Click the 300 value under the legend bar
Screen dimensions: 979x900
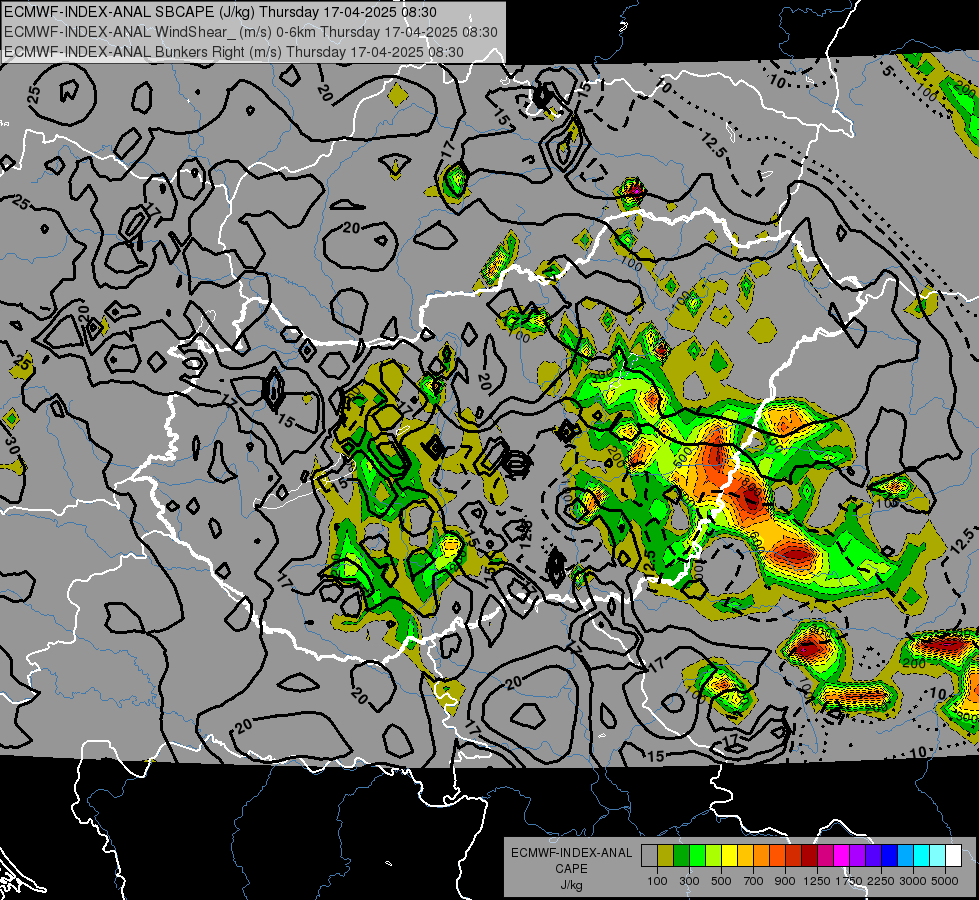point(689,881)
